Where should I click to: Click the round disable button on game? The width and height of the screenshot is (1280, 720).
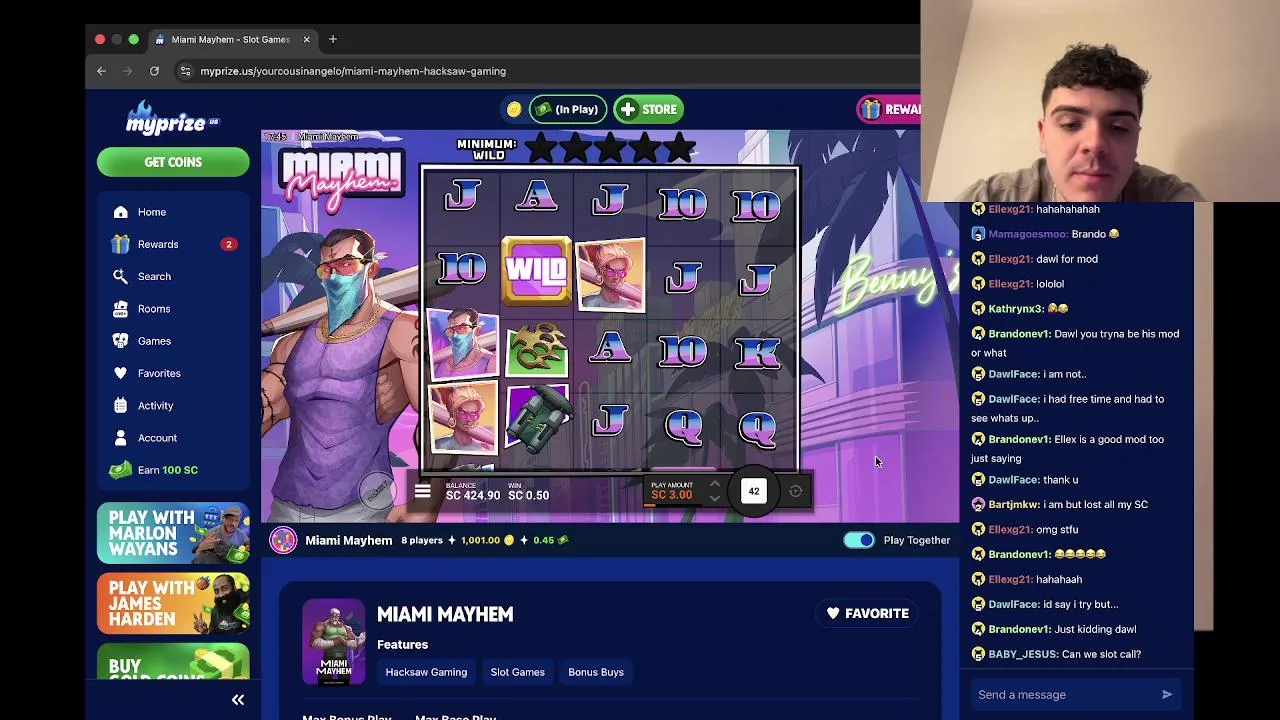(x=377, y=492)
